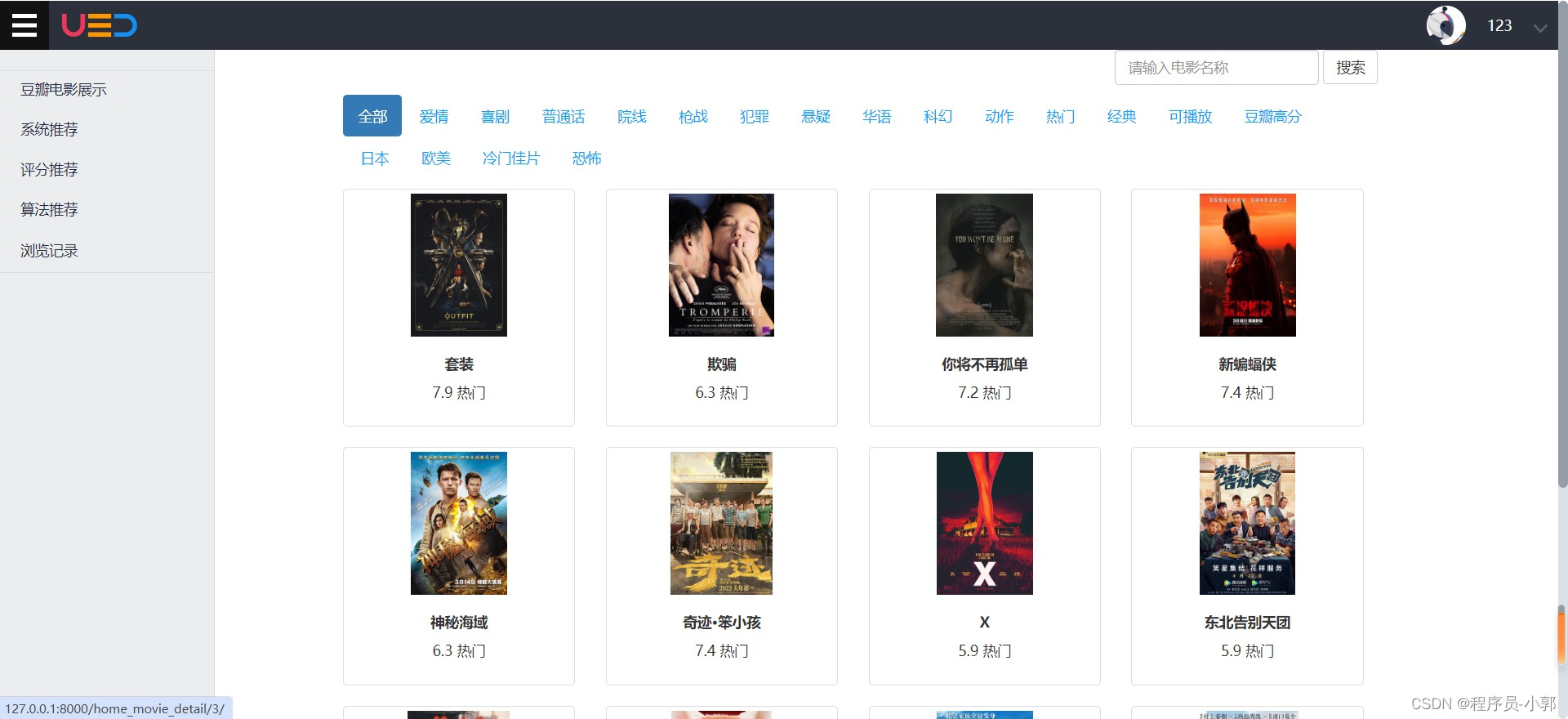Open the hamburger menu icon
The image size is (1568, 719).
24,25
